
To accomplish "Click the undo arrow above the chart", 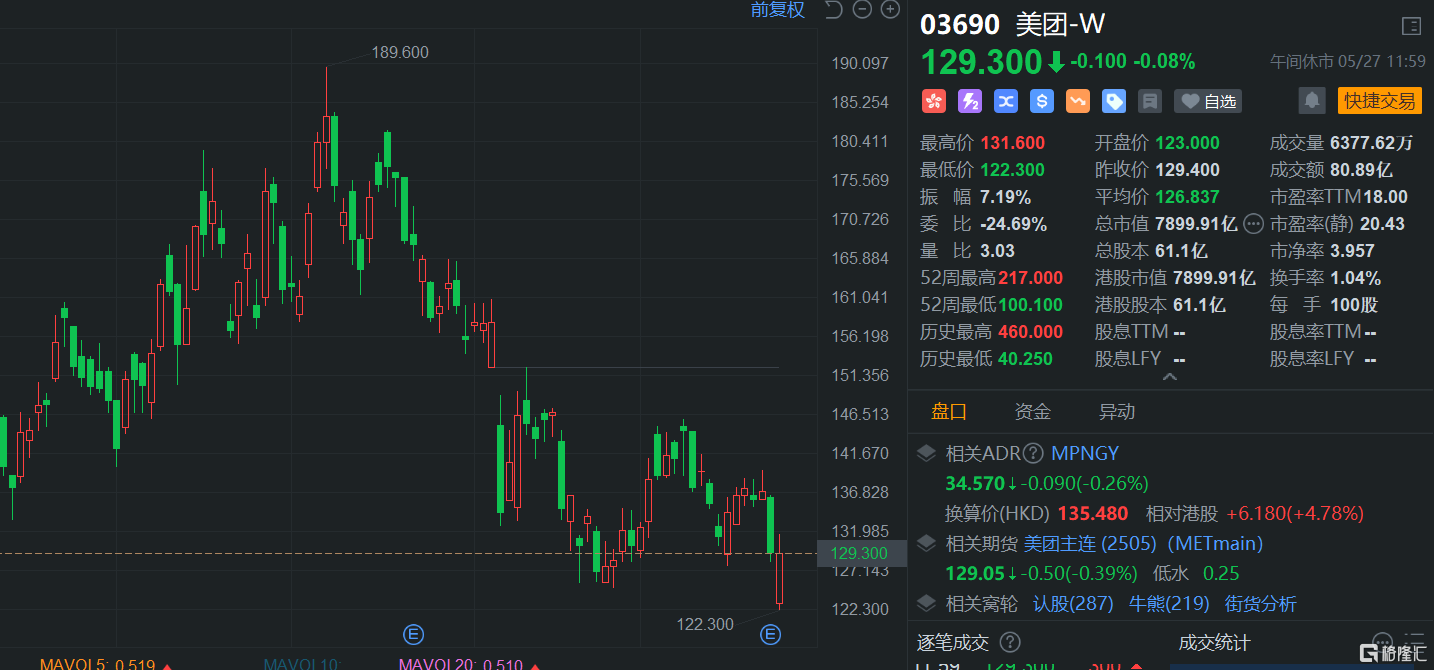I will (x=833, y=10).
